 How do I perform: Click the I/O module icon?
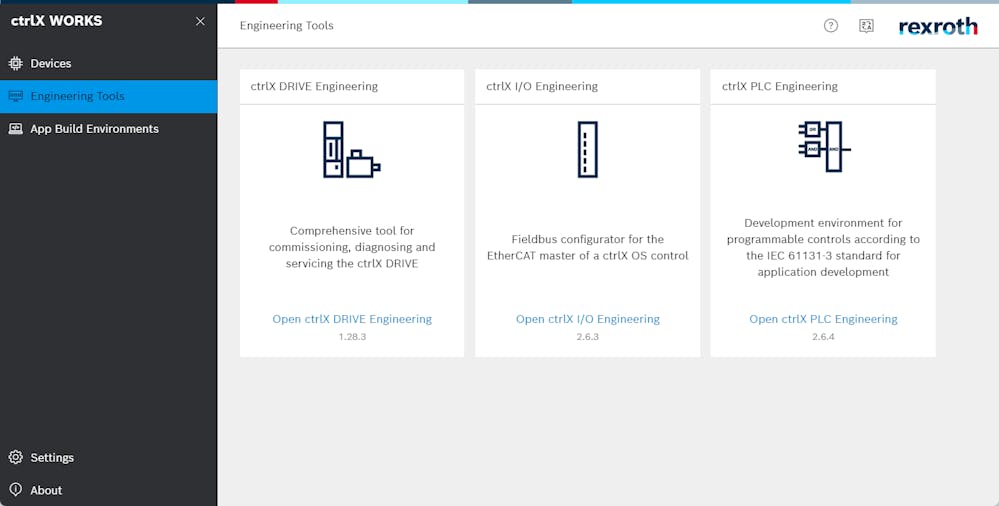coord(587,150)
